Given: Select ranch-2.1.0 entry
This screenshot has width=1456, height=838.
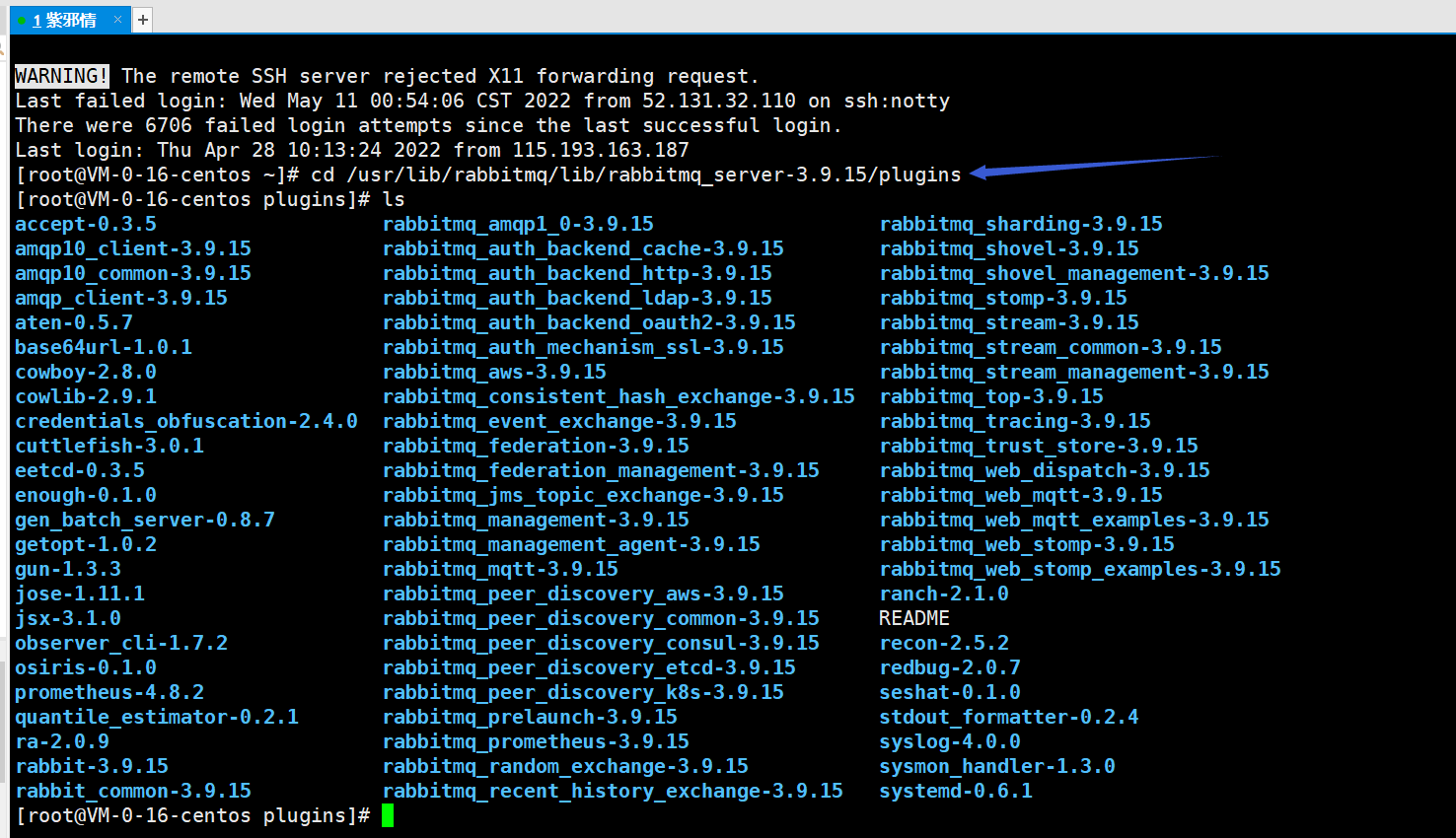Looking at the screenshot, I should pos(944,594).
